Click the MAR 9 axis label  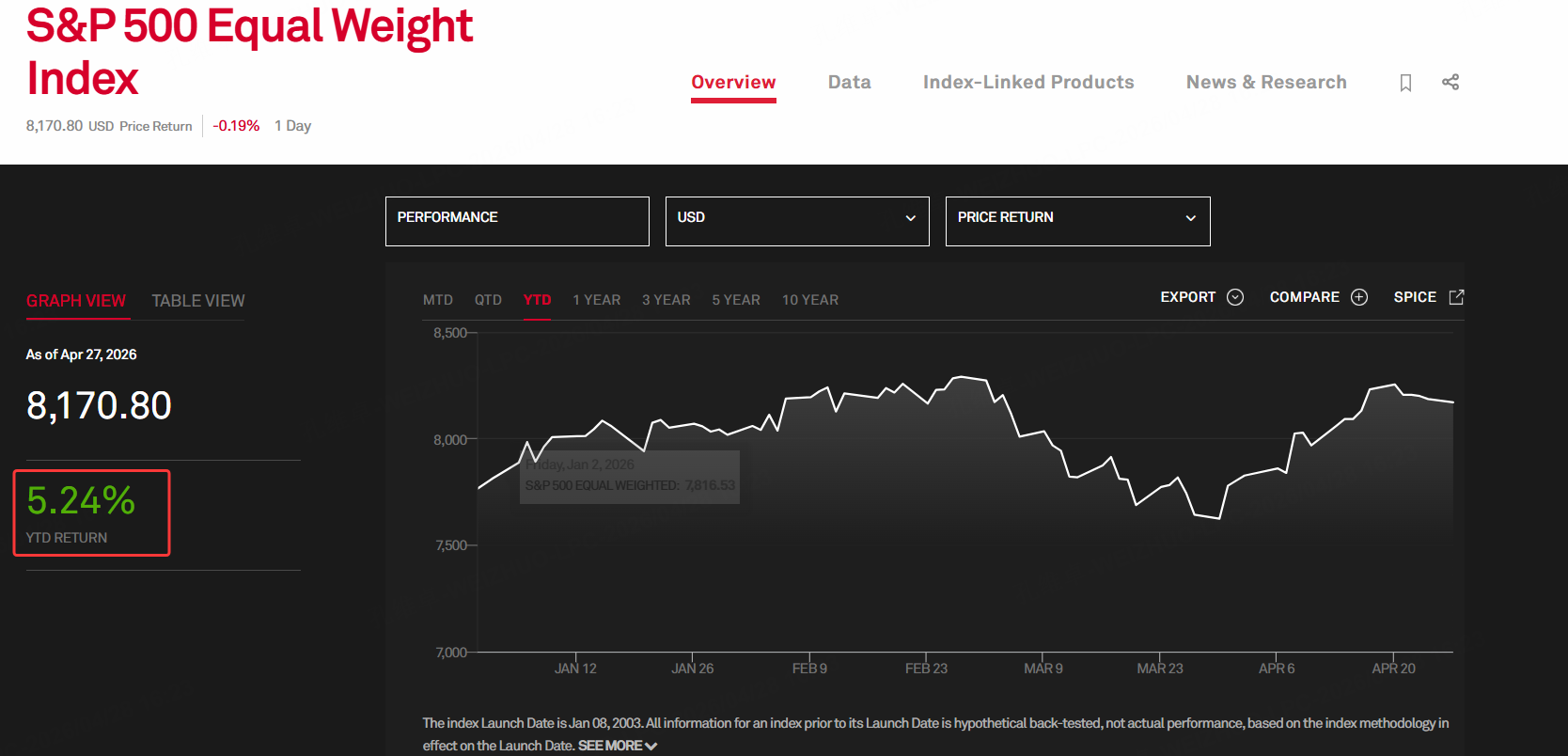pyautogui.click(x=1043, y=669)
